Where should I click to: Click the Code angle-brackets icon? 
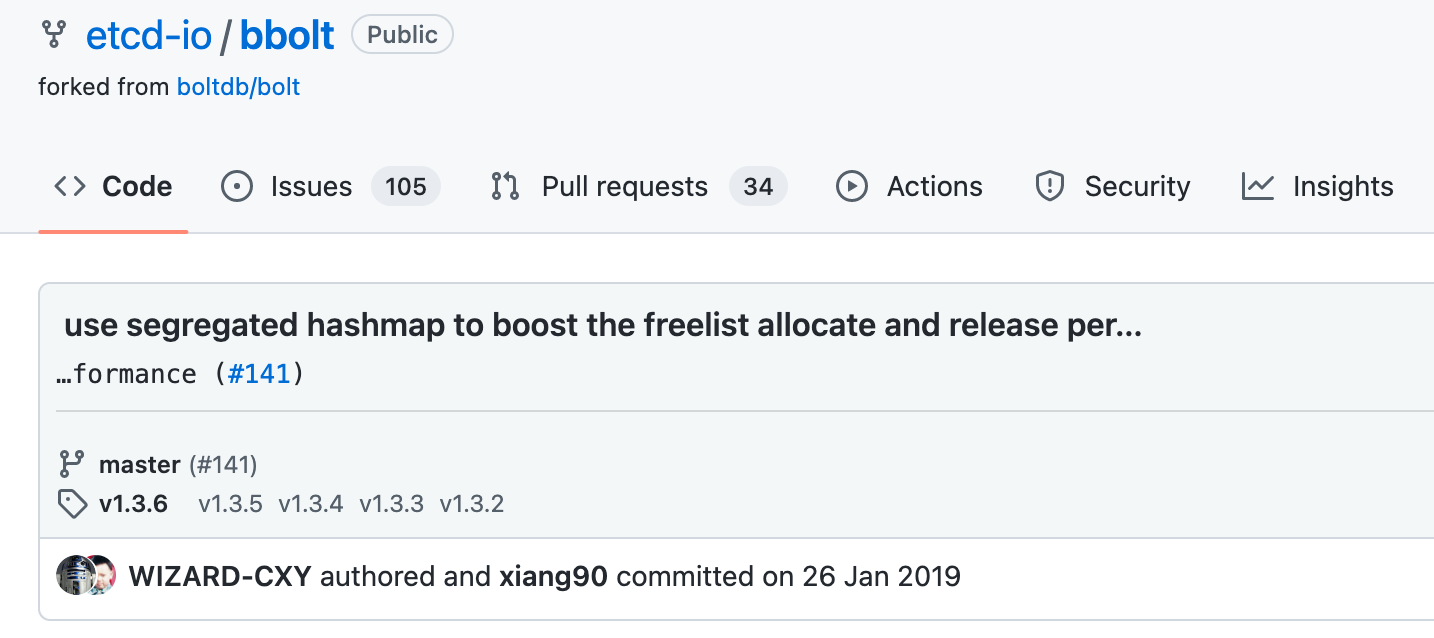70,186
